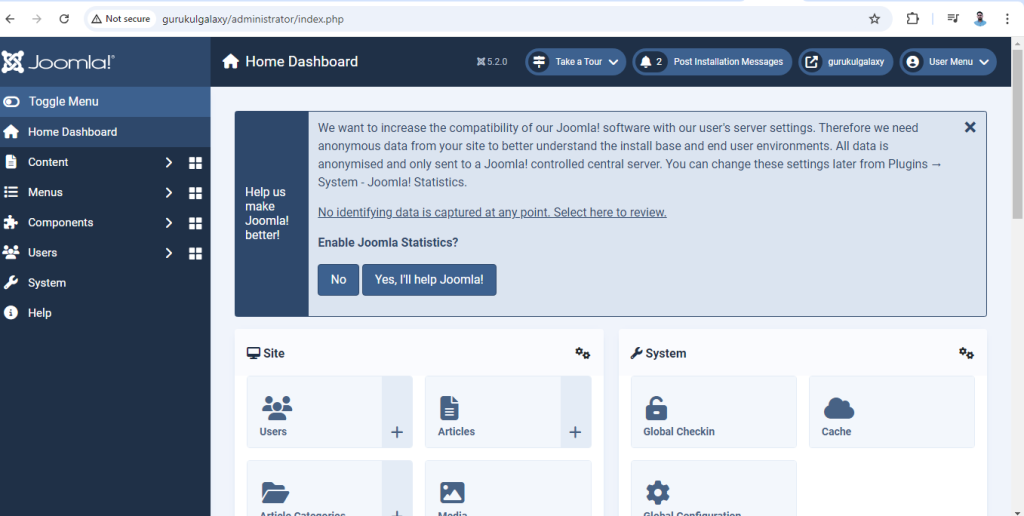Open the Components sidebar item

pos(60,222)
